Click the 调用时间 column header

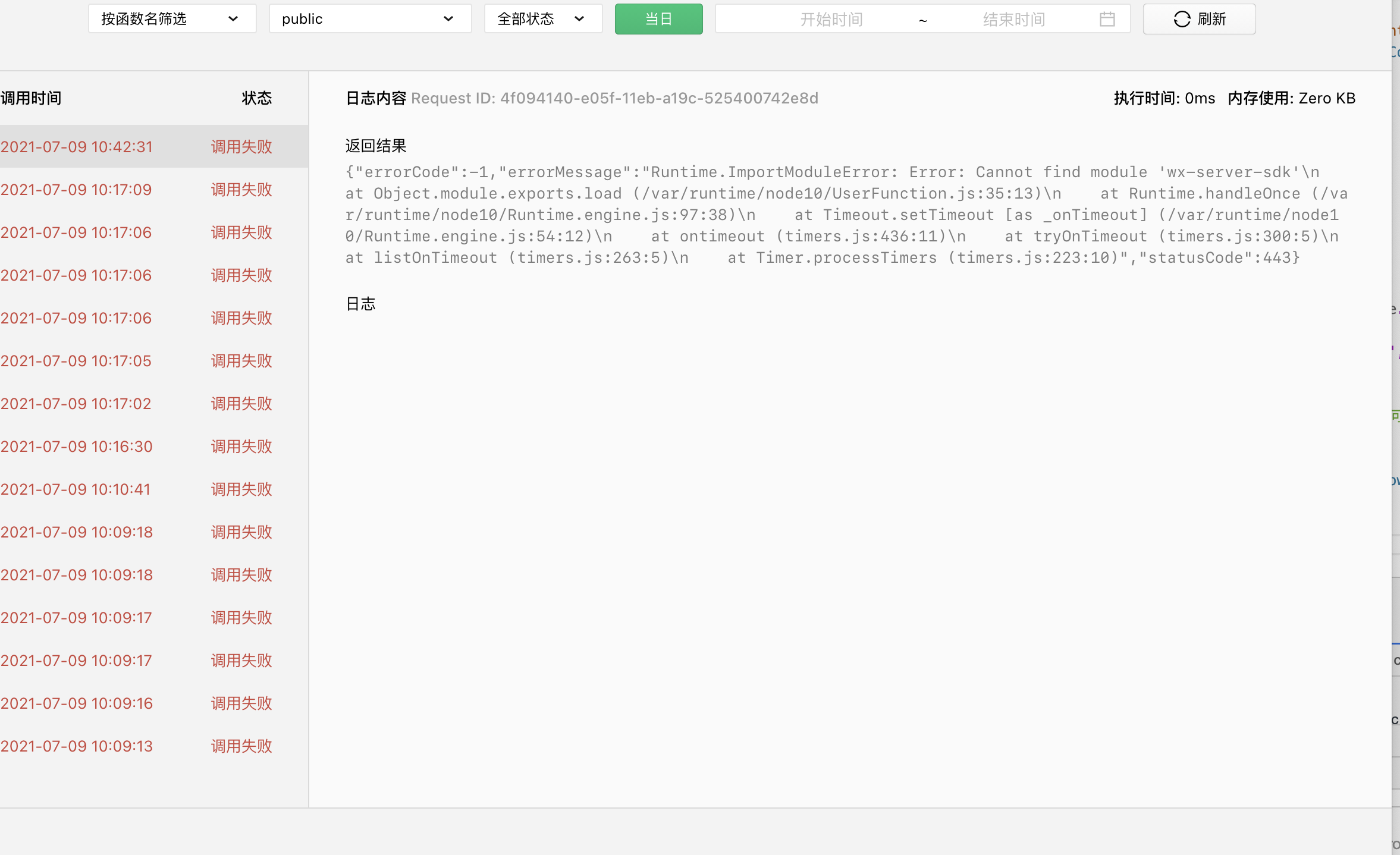(31, 98)
